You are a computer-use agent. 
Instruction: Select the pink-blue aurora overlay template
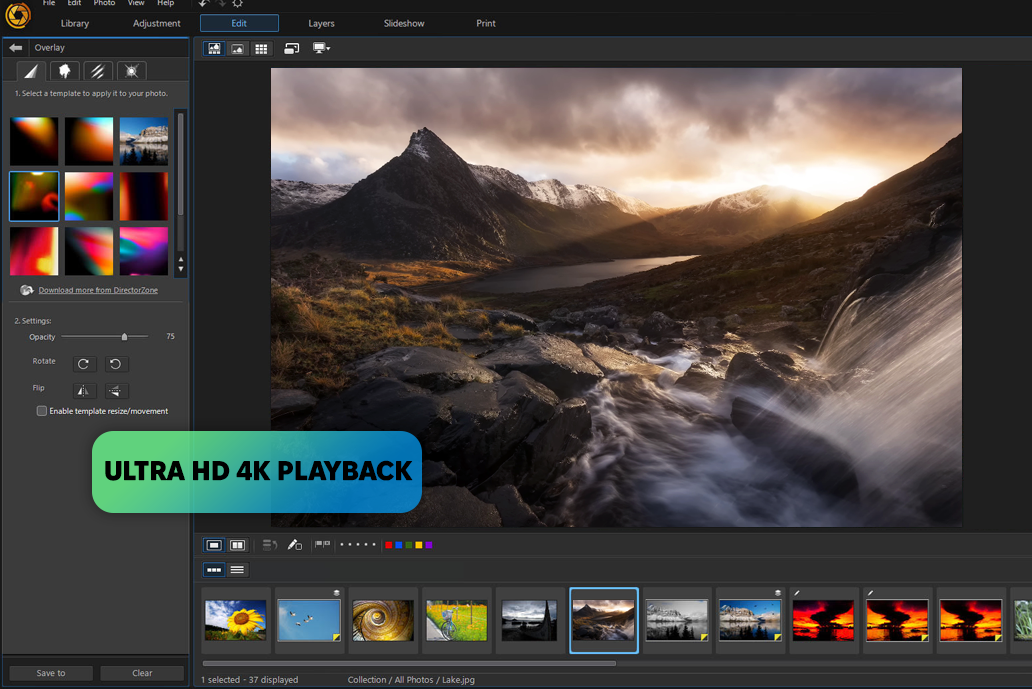(144, 251)
